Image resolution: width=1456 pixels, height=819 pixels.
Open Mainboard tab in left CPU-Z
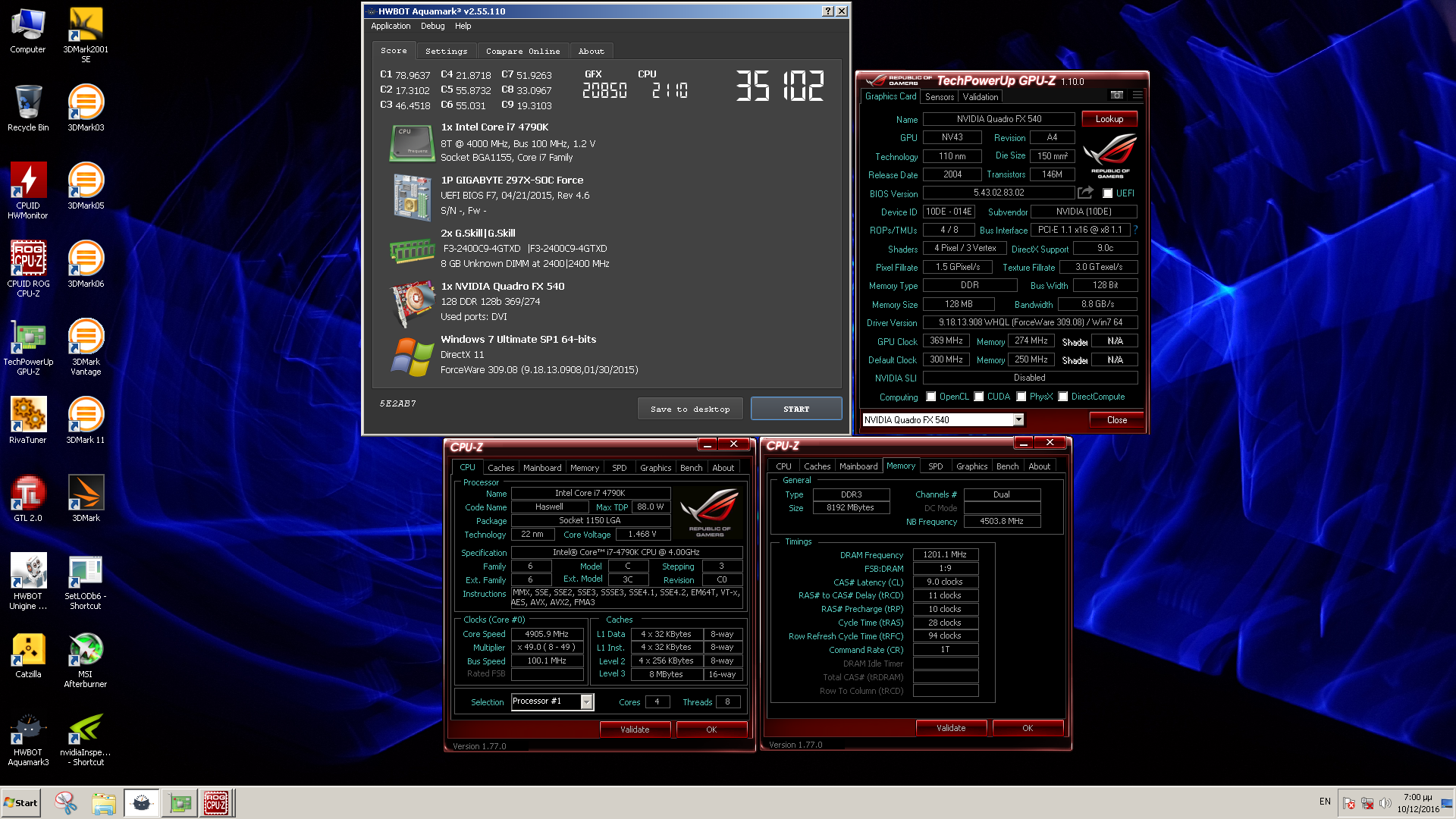click(542, 468)
